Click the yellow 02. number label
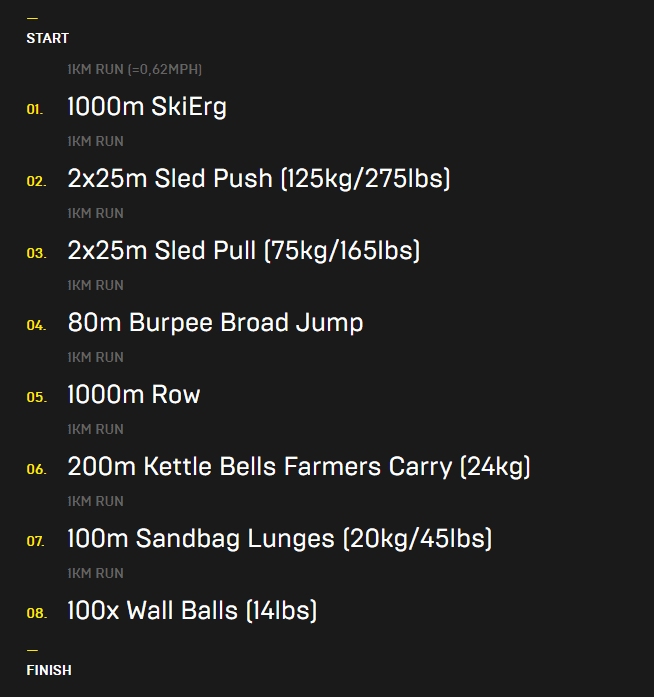This screenshot has width=654, height=697. [36, 181]
